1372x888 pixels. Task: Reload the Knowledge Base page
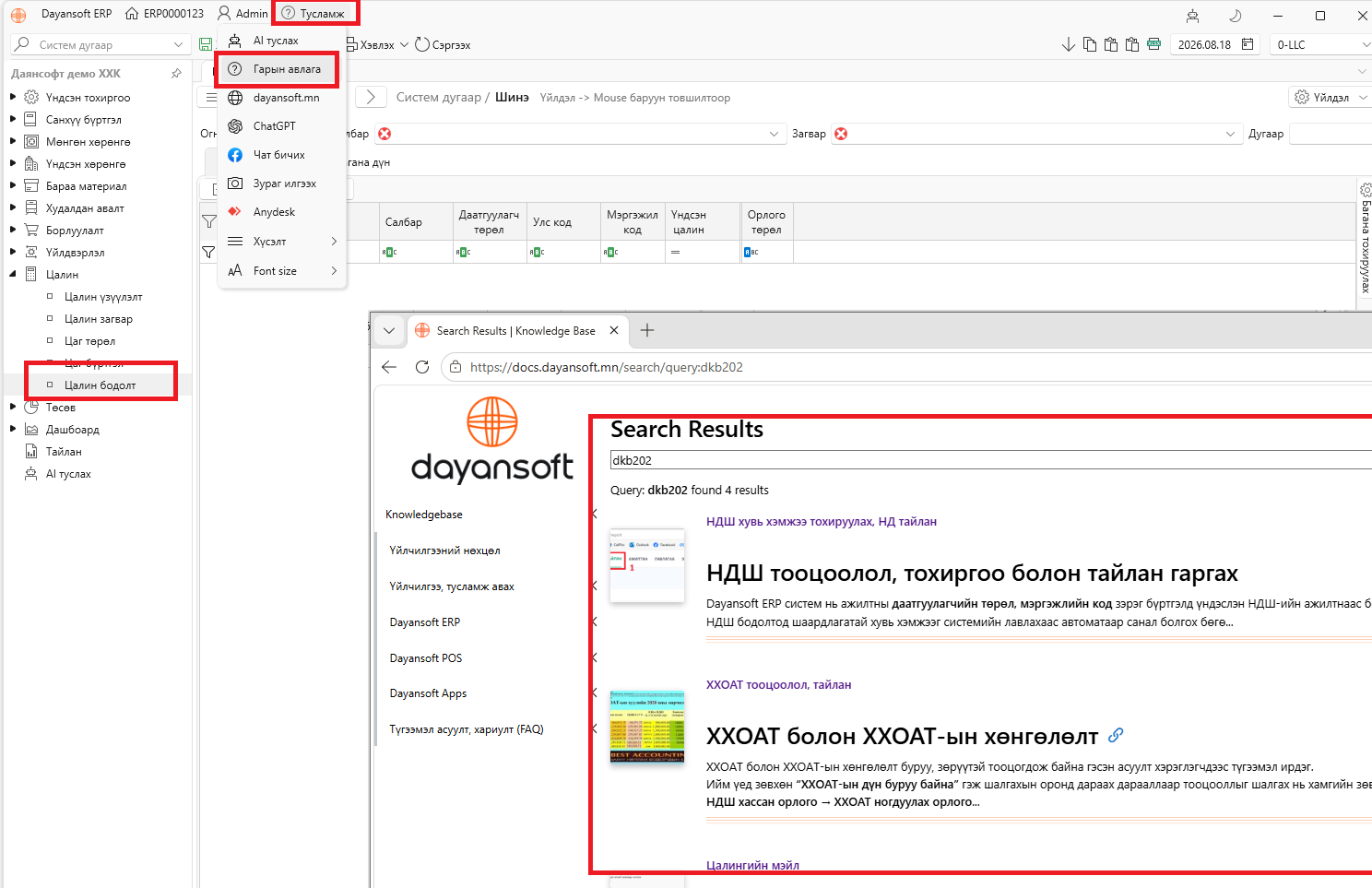[x=422, y=367]
